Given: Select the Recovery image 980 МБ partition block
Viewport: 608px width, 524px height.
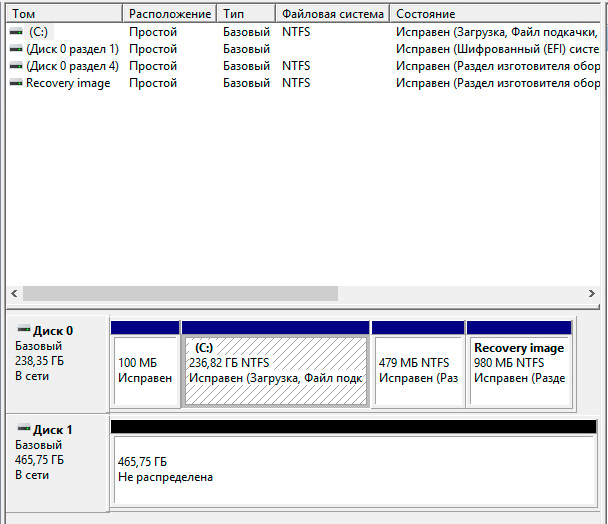Looking at the screenshot, I should 520,370.
